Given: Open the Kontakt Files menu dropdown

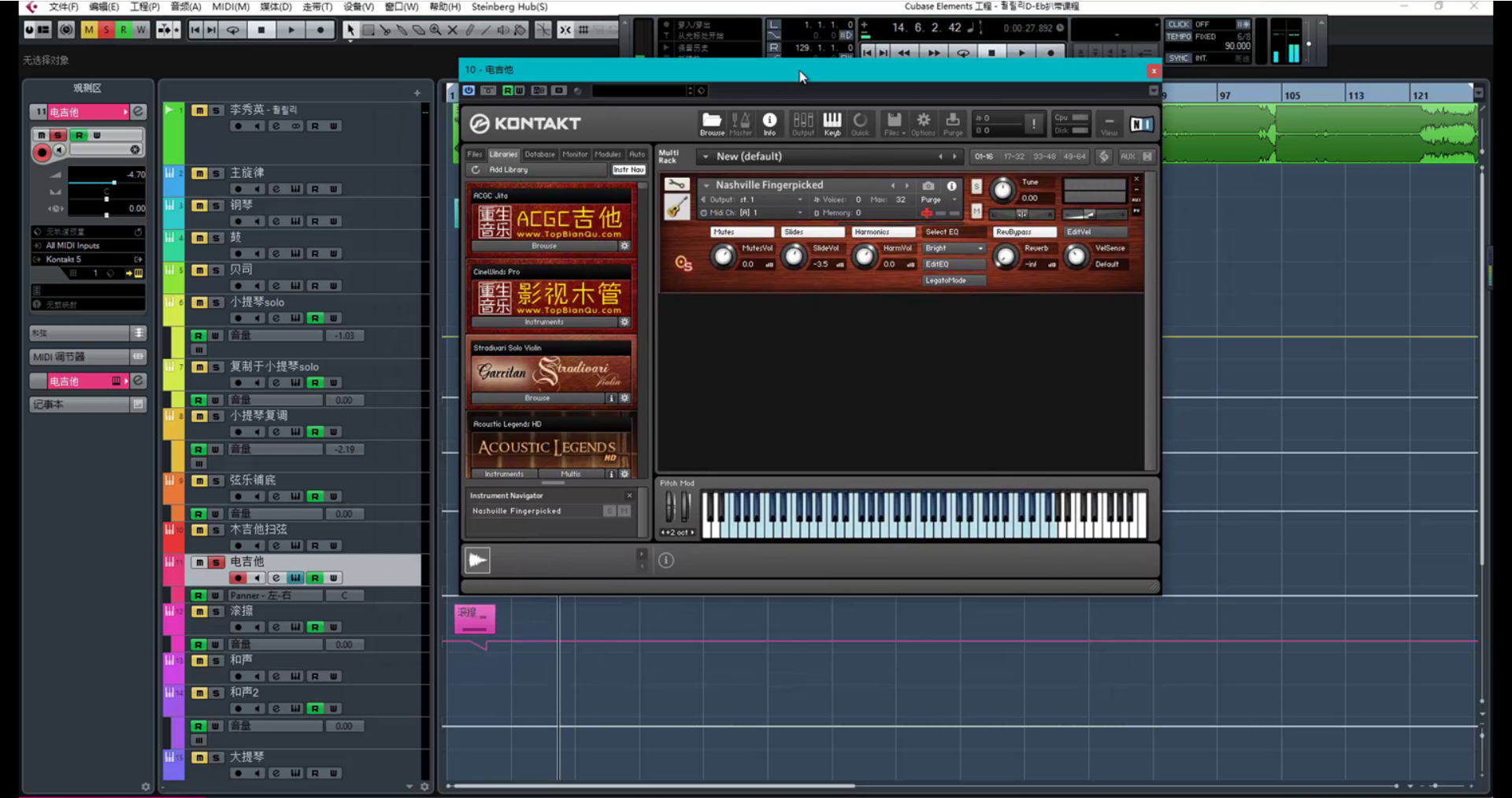Looking at the screenshot, I should 894,123.
